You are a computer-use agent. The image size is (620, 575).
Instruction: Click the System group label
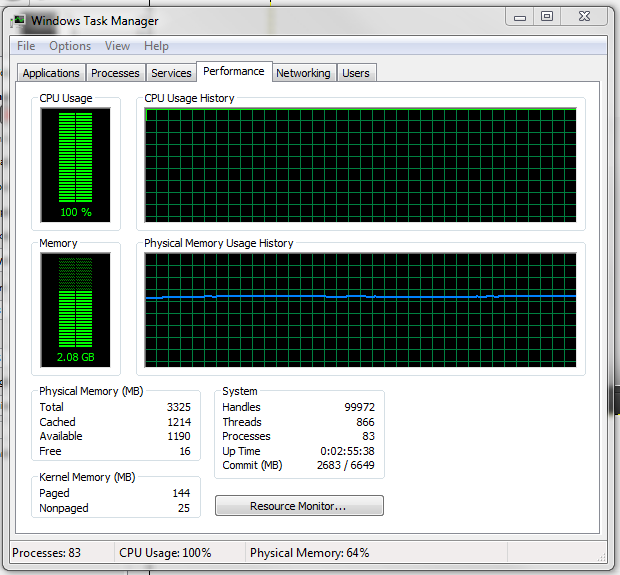coord(240,391)
